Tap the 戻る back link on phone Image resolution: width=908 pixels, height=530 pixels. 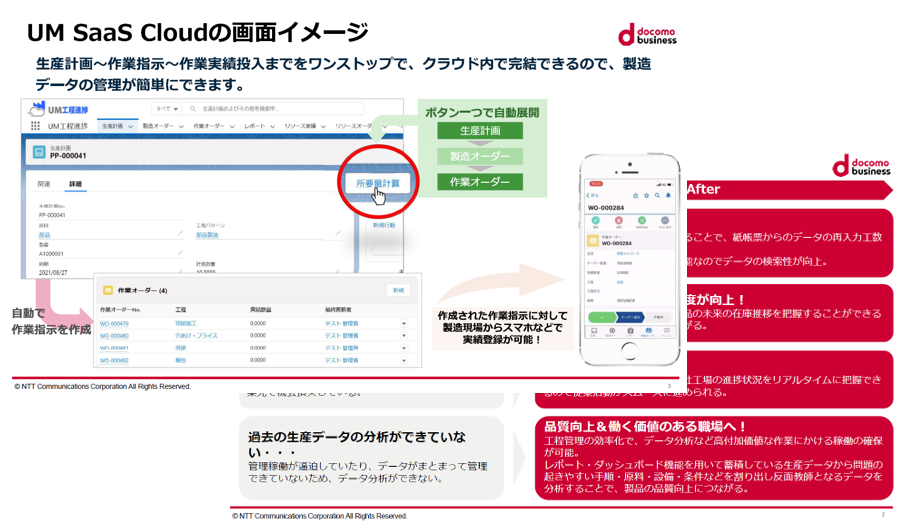point(592,196)
